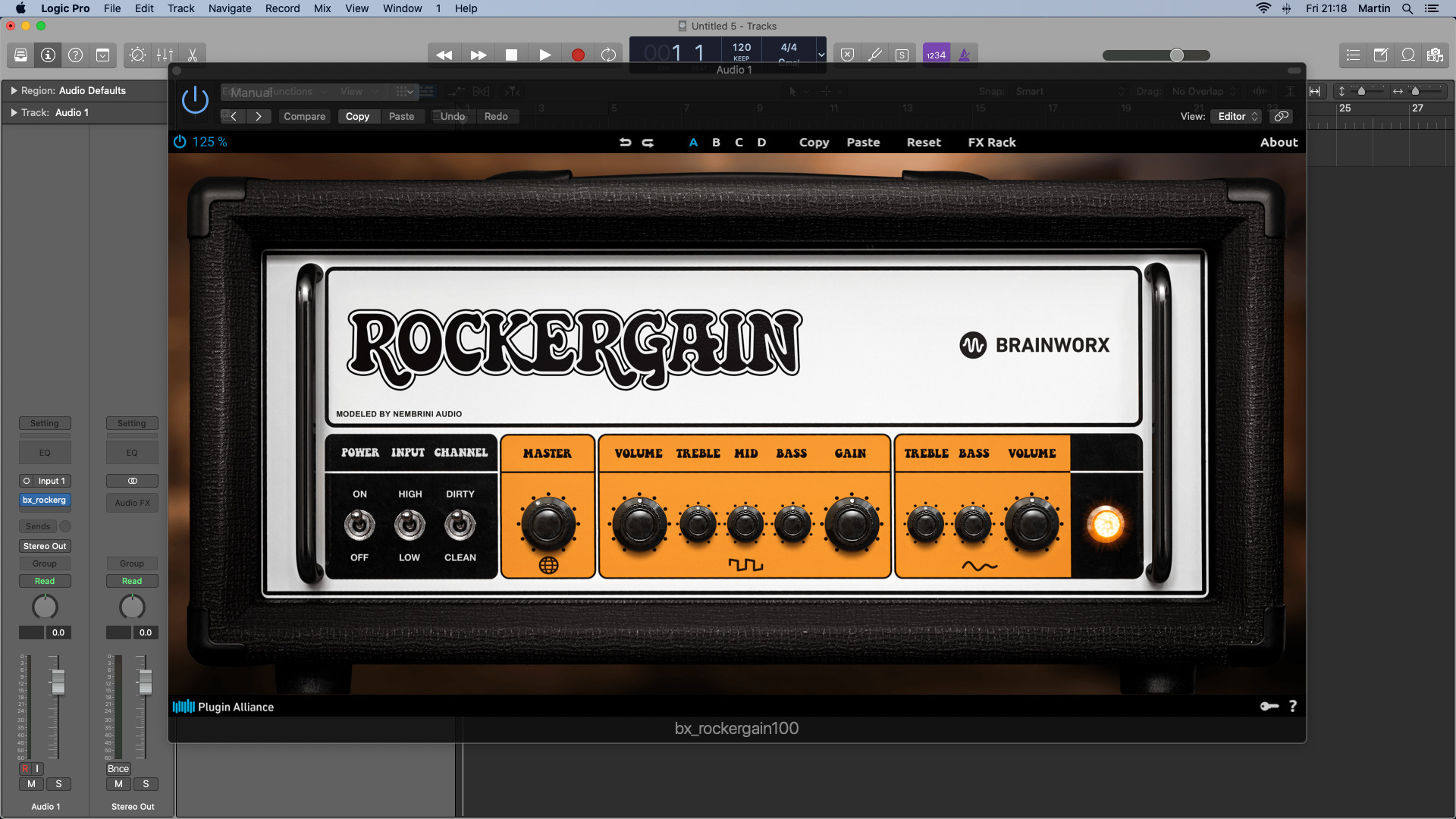Image resolution: width=1456 pixels, height=819 pixels.
Task: Click the stop transport button
Action: pos(511,55)
